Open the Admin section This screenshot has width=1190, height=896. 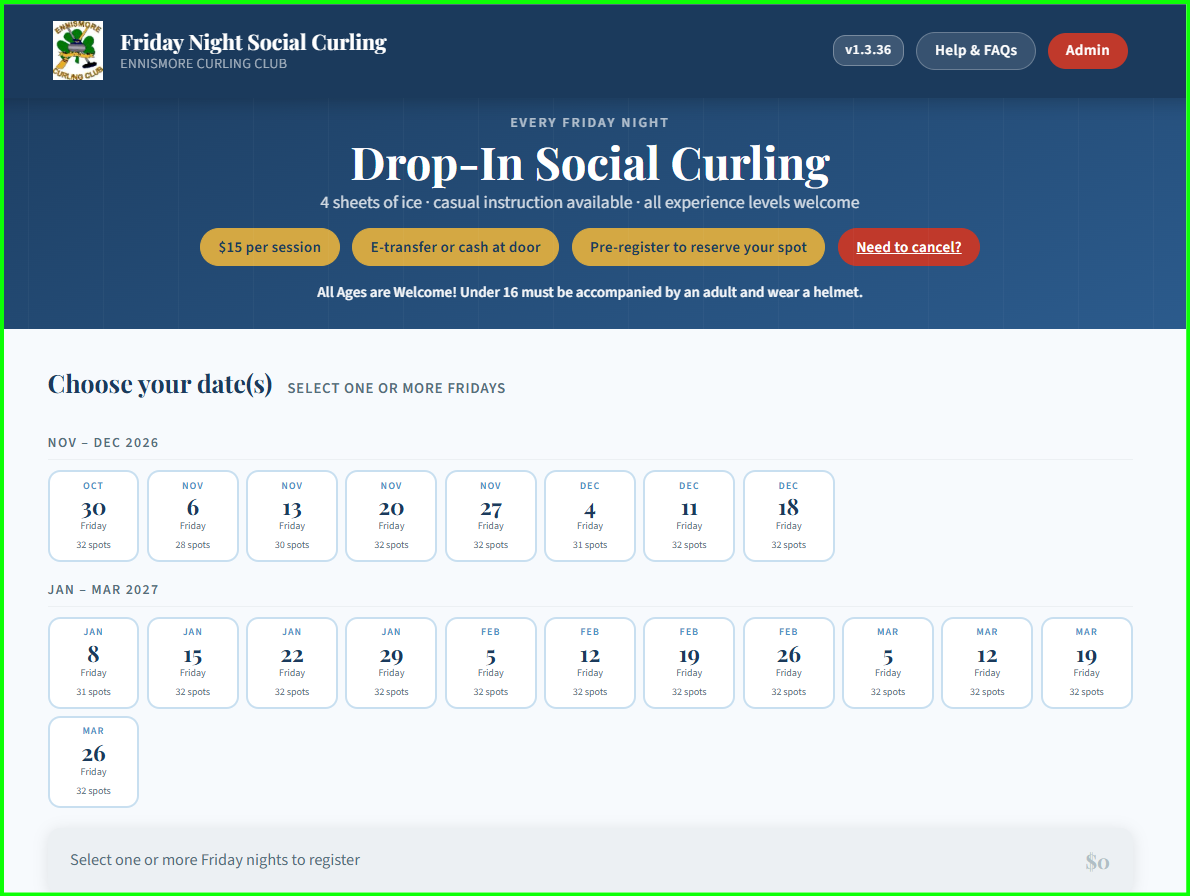1087,51
